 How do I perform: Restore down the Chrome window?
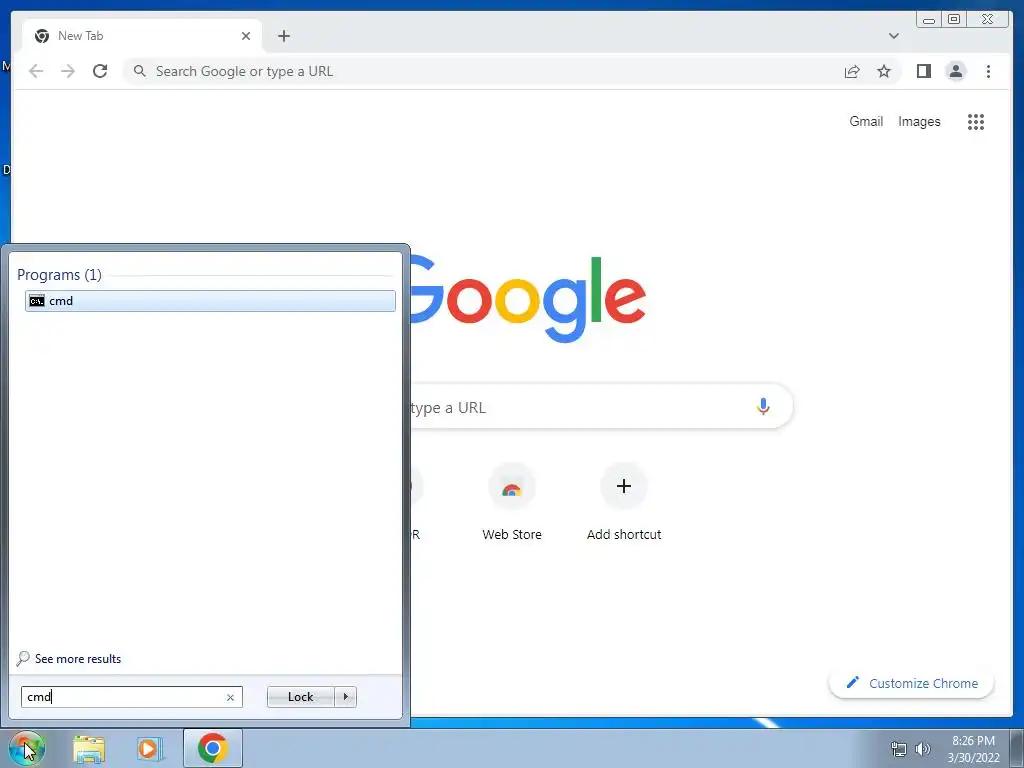(954, 20)
